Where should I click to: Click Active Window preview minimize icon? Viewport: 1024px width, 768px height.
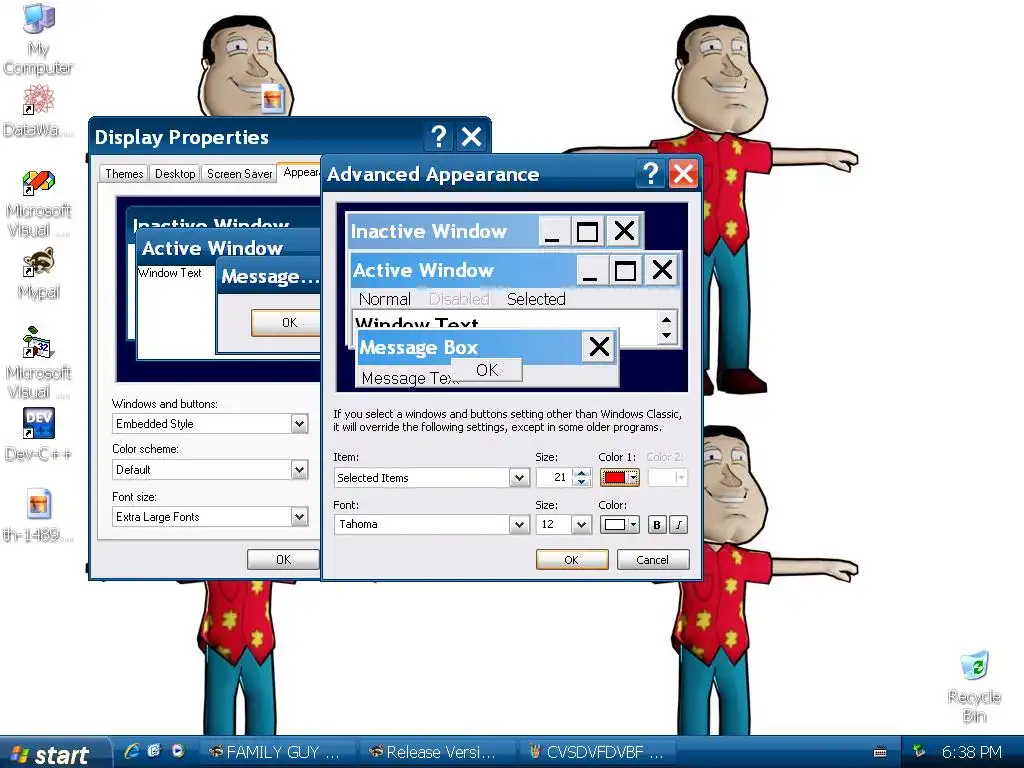pos(590,270)
